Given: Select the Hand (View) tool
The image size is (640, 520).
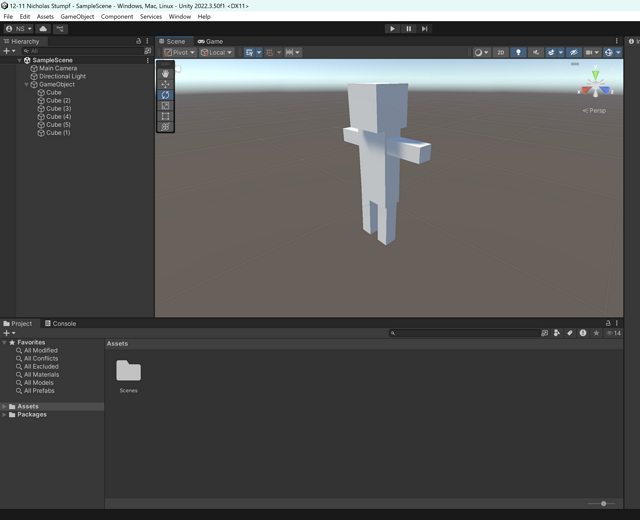Looking at the screenshot, I should click(166, 74).
